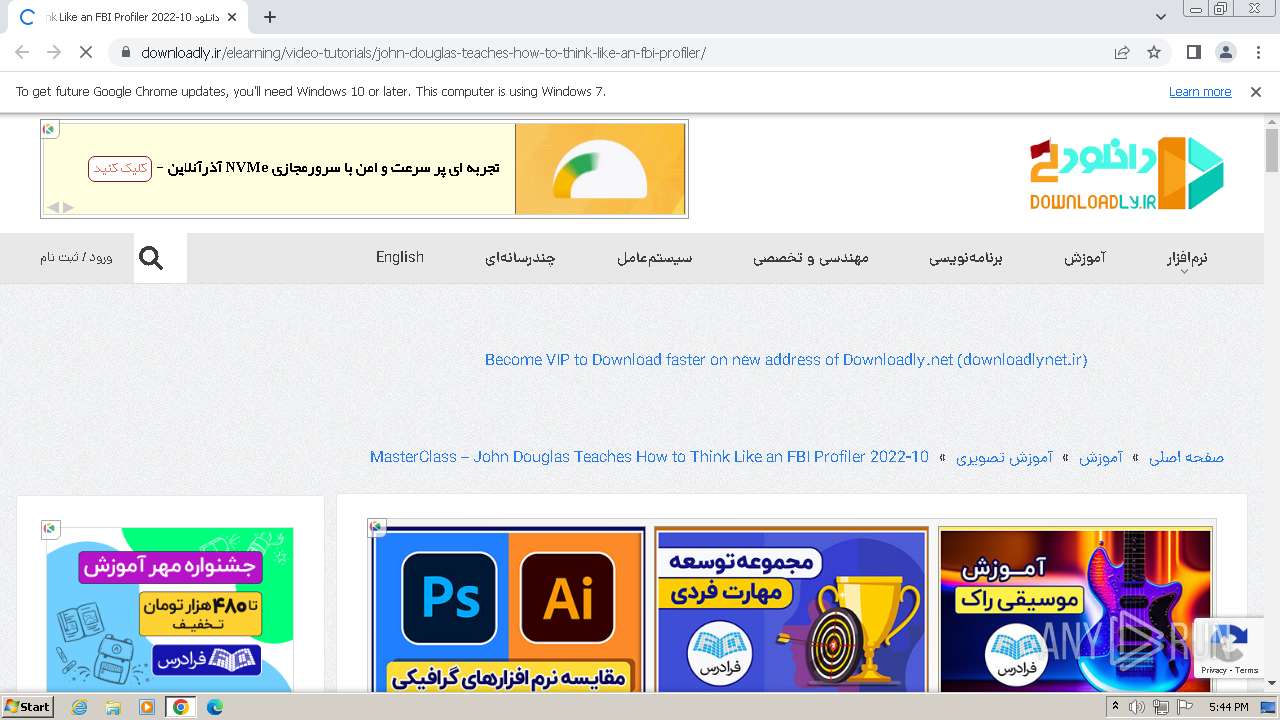The image size is (1280, 720).
Task: Share this page icon
Action: click(x=1122, y=52)
